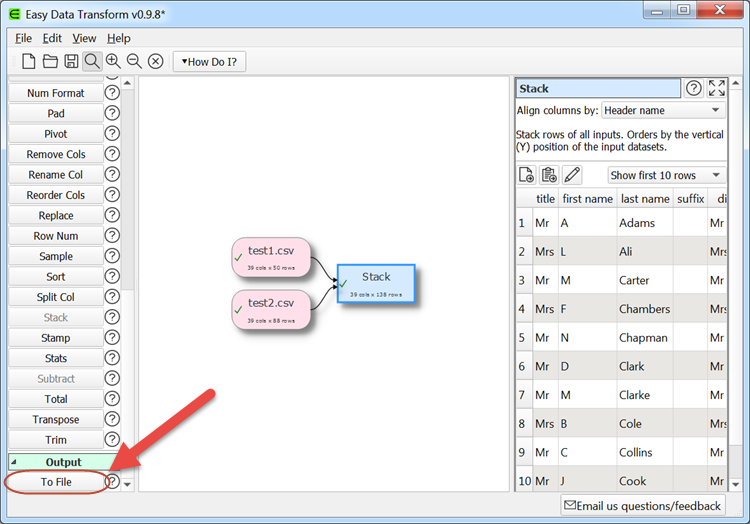The image size is (750, 524).
Task: Open the Show first 10 rows dropdown
Action: [666, 175]
